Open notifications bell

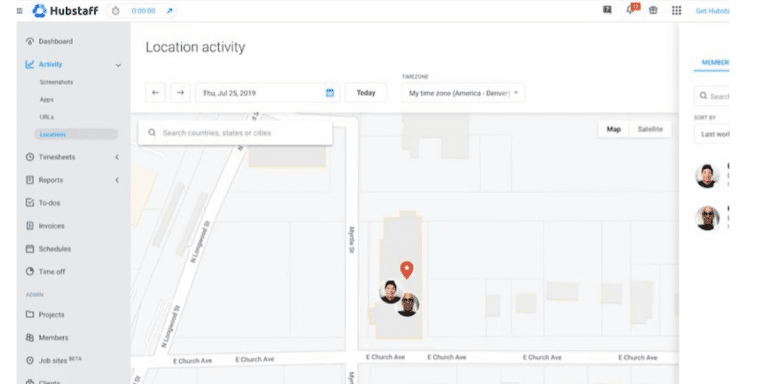pos(630,10)
